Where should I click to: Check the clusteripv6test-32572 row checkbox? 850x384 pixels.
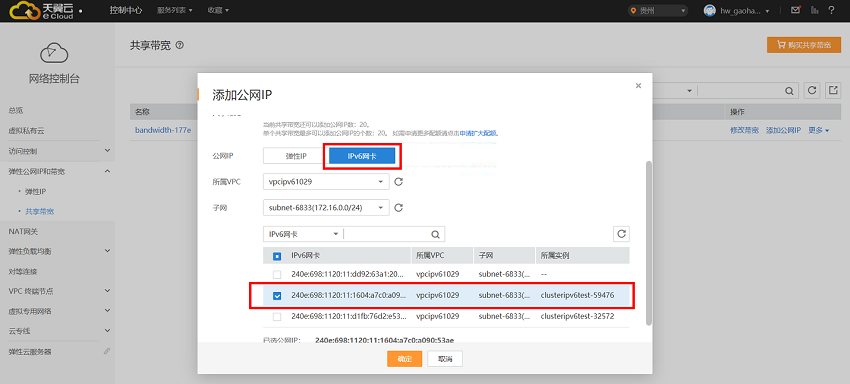point(276,316)
